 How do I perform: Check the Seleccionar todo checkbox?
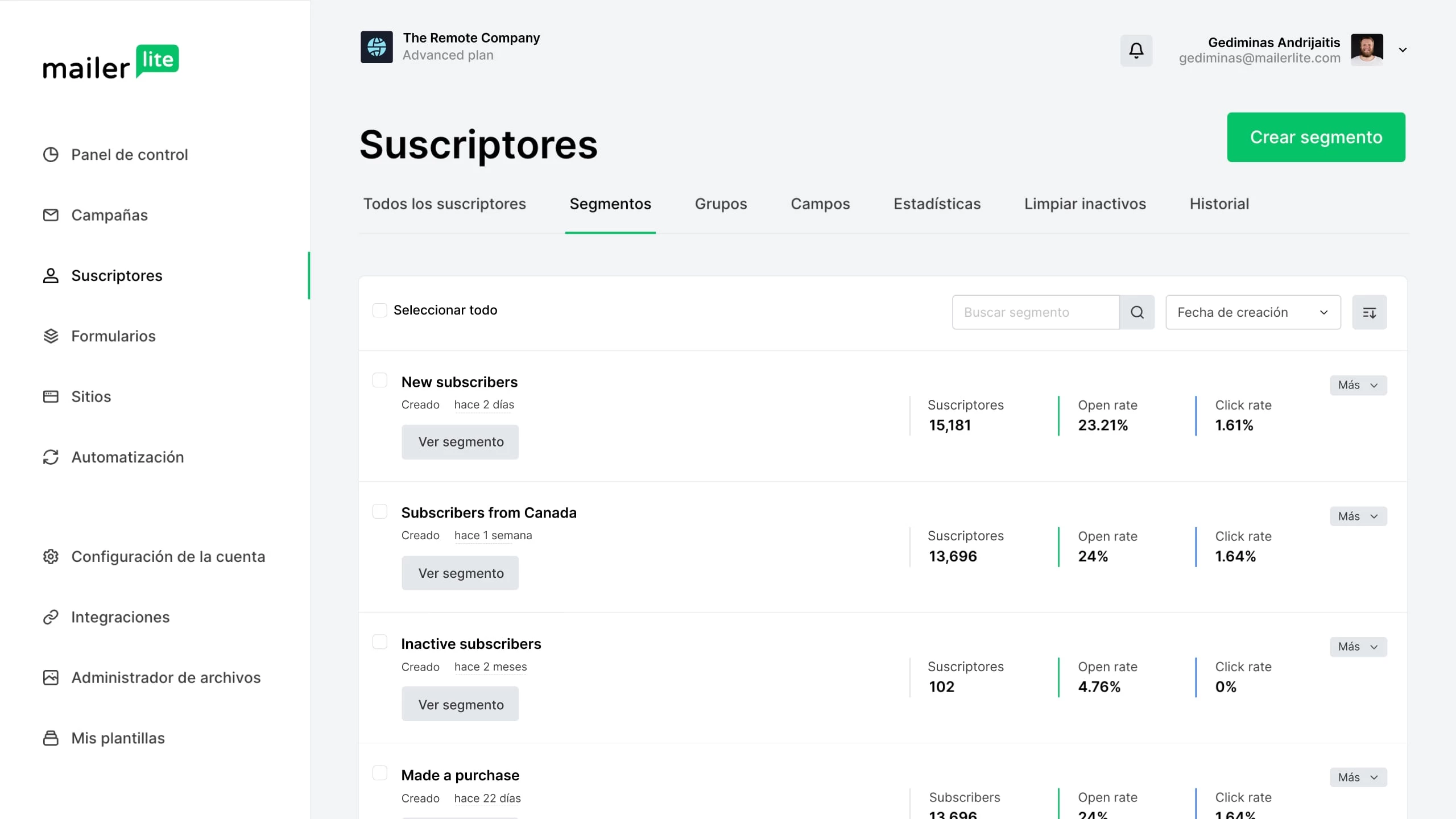379,310
